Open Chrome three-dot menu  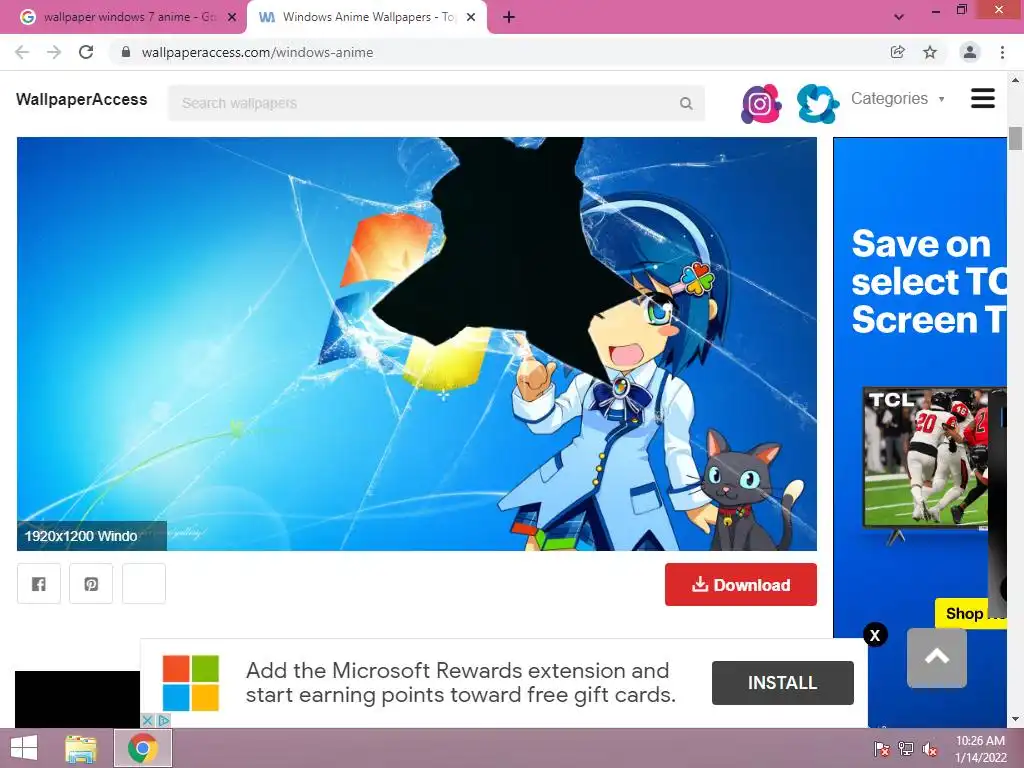(x=1002, y=52)
